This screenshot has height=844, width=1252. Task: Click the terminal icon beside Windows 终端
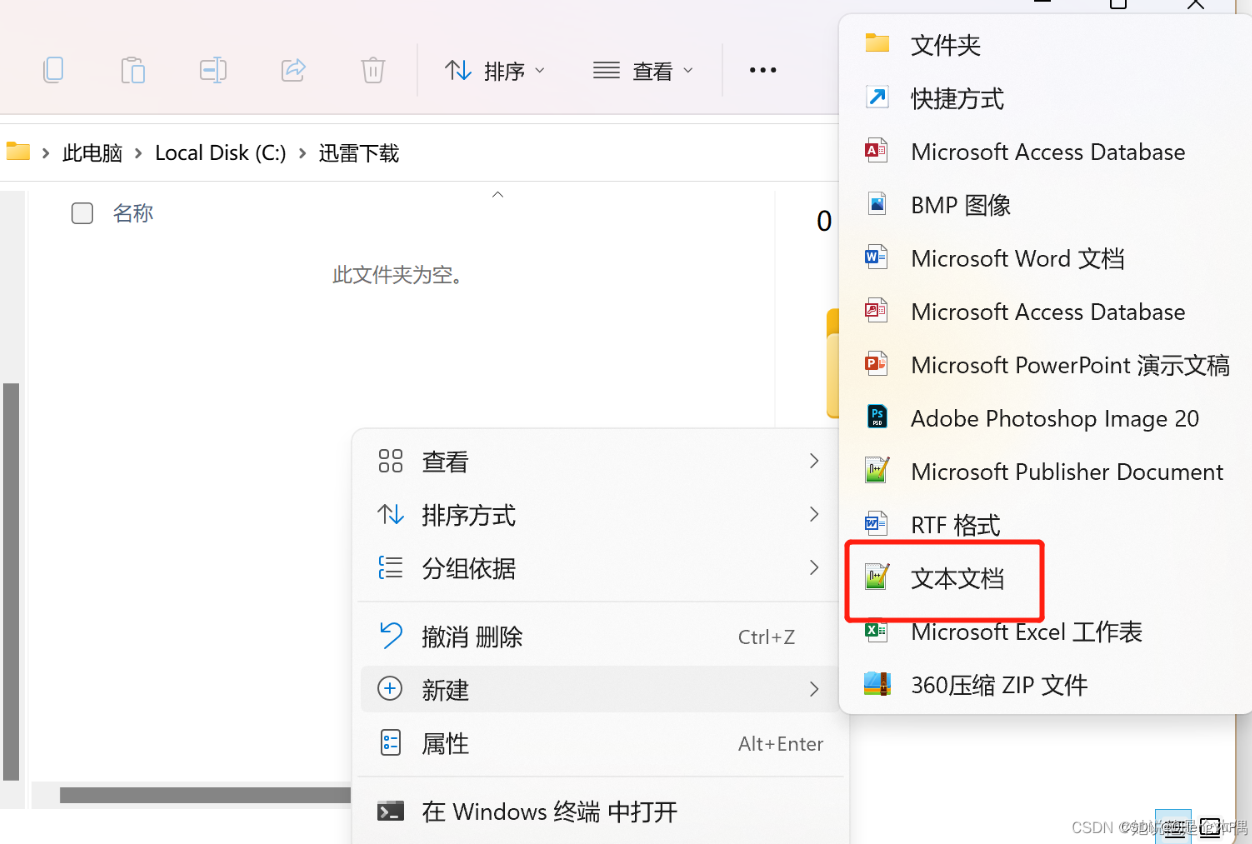[x=390, y=811]
